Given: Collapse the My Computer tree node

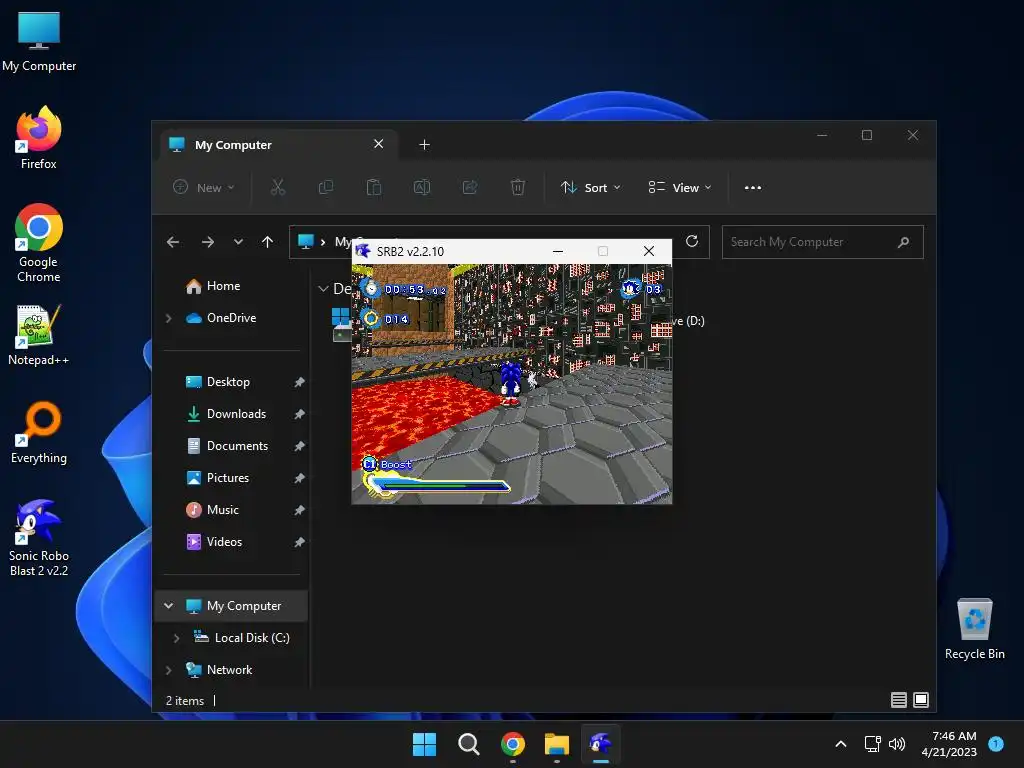Looking at the screenshot, I should pos(168,606).
